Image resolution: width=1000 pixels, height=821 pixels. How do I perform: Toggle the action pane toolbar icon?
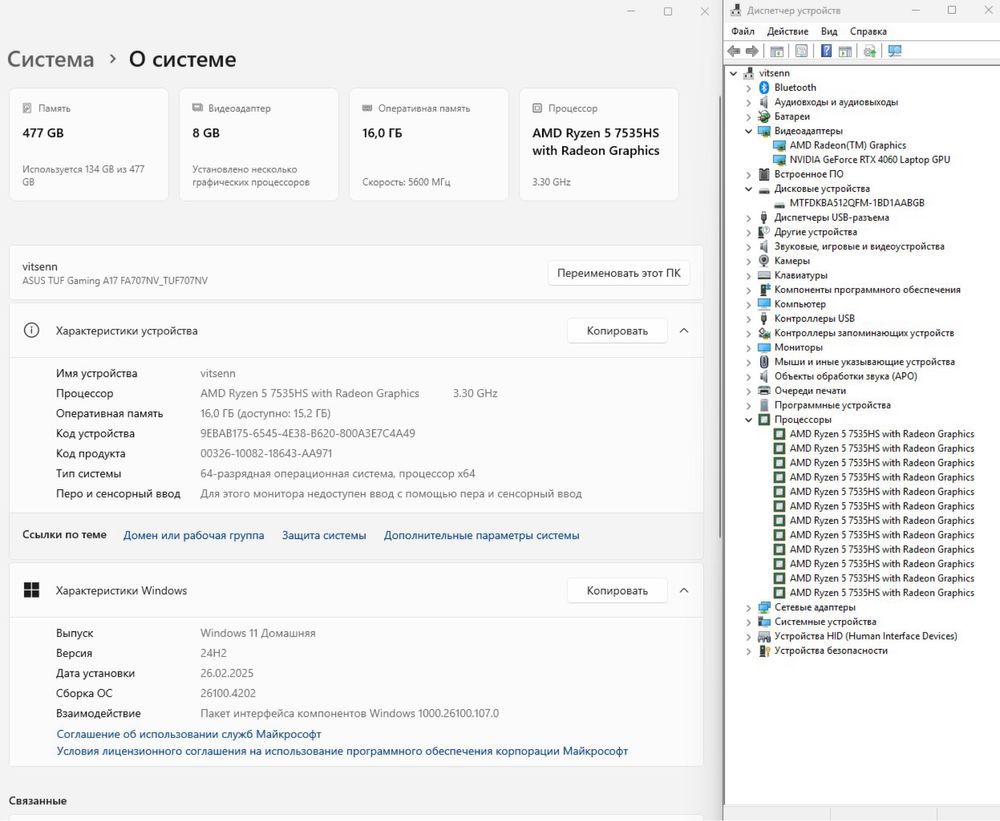[x=845, y=51]
